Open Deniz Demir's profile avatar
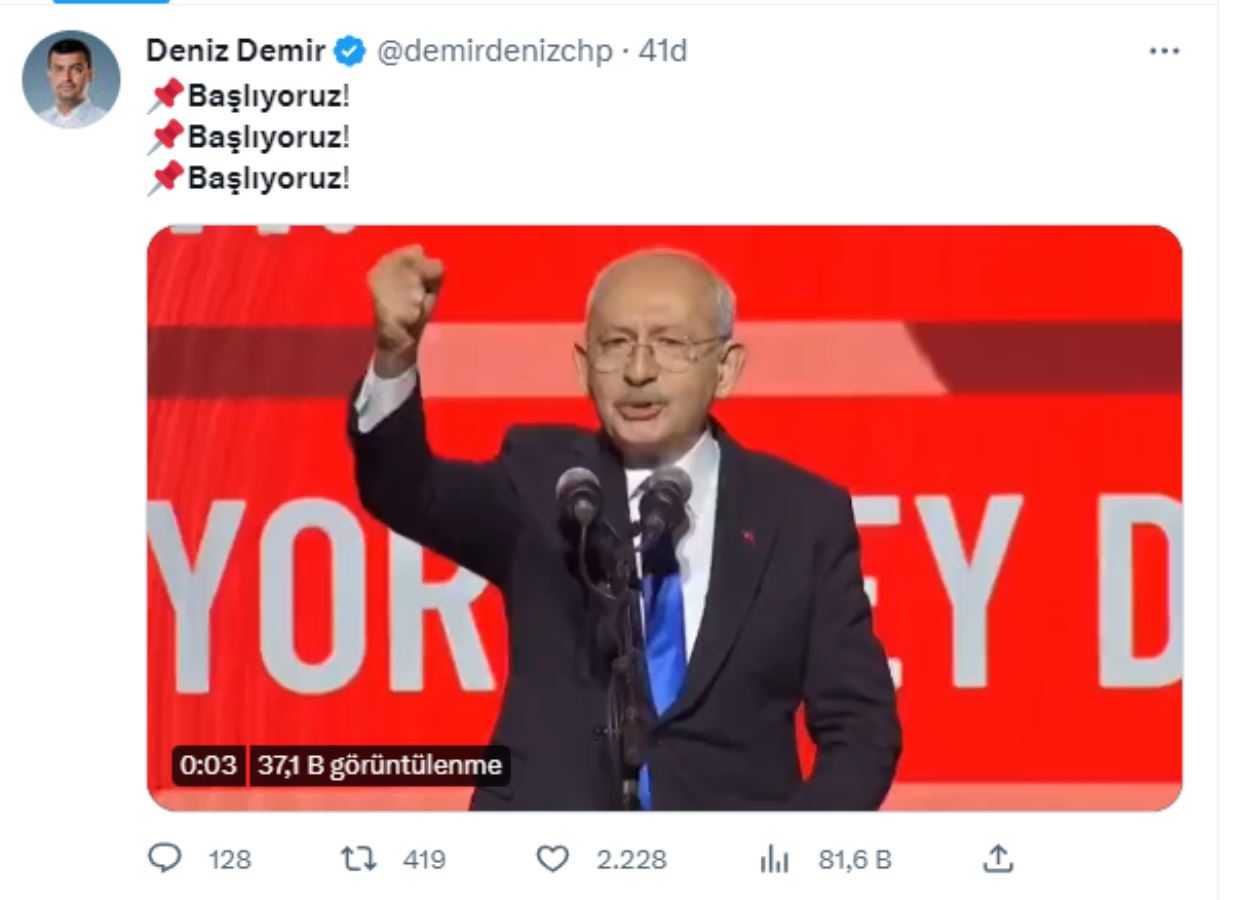The width and height of the screenshot is (1234, 900). tap(71, 79)
